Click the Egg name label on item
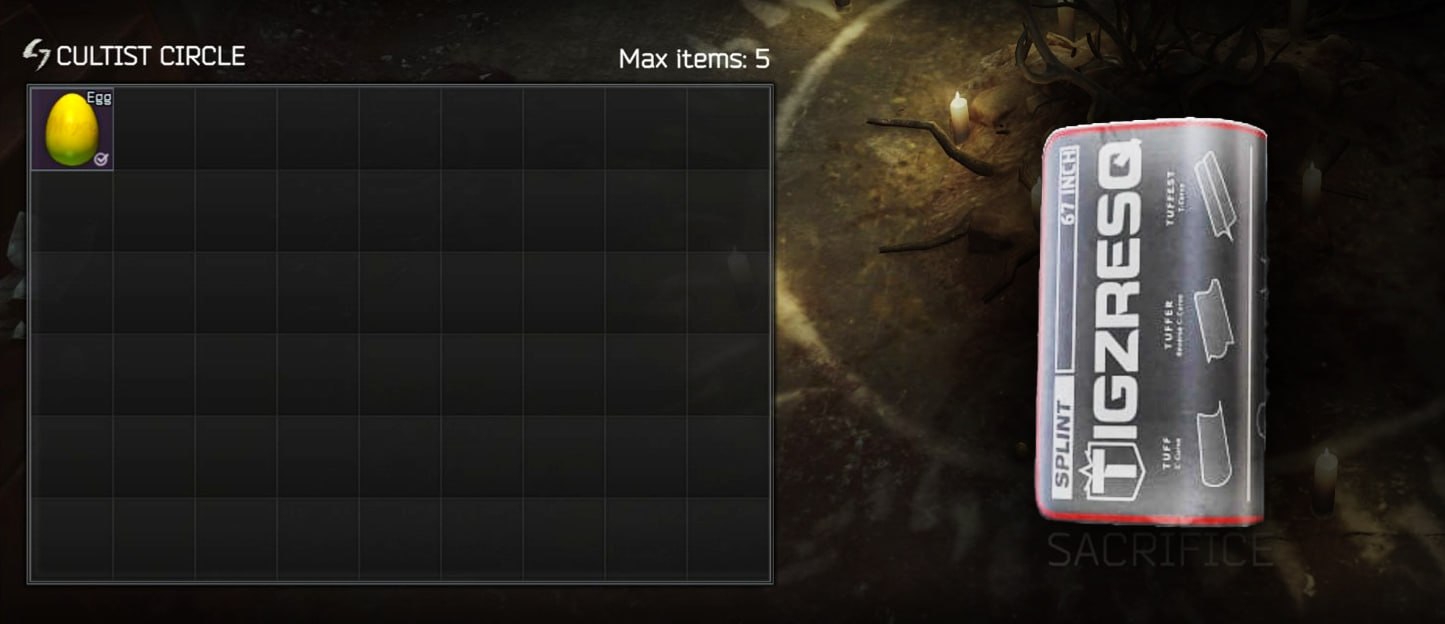This screenshot has width=1445, height=624. (99, 97)
